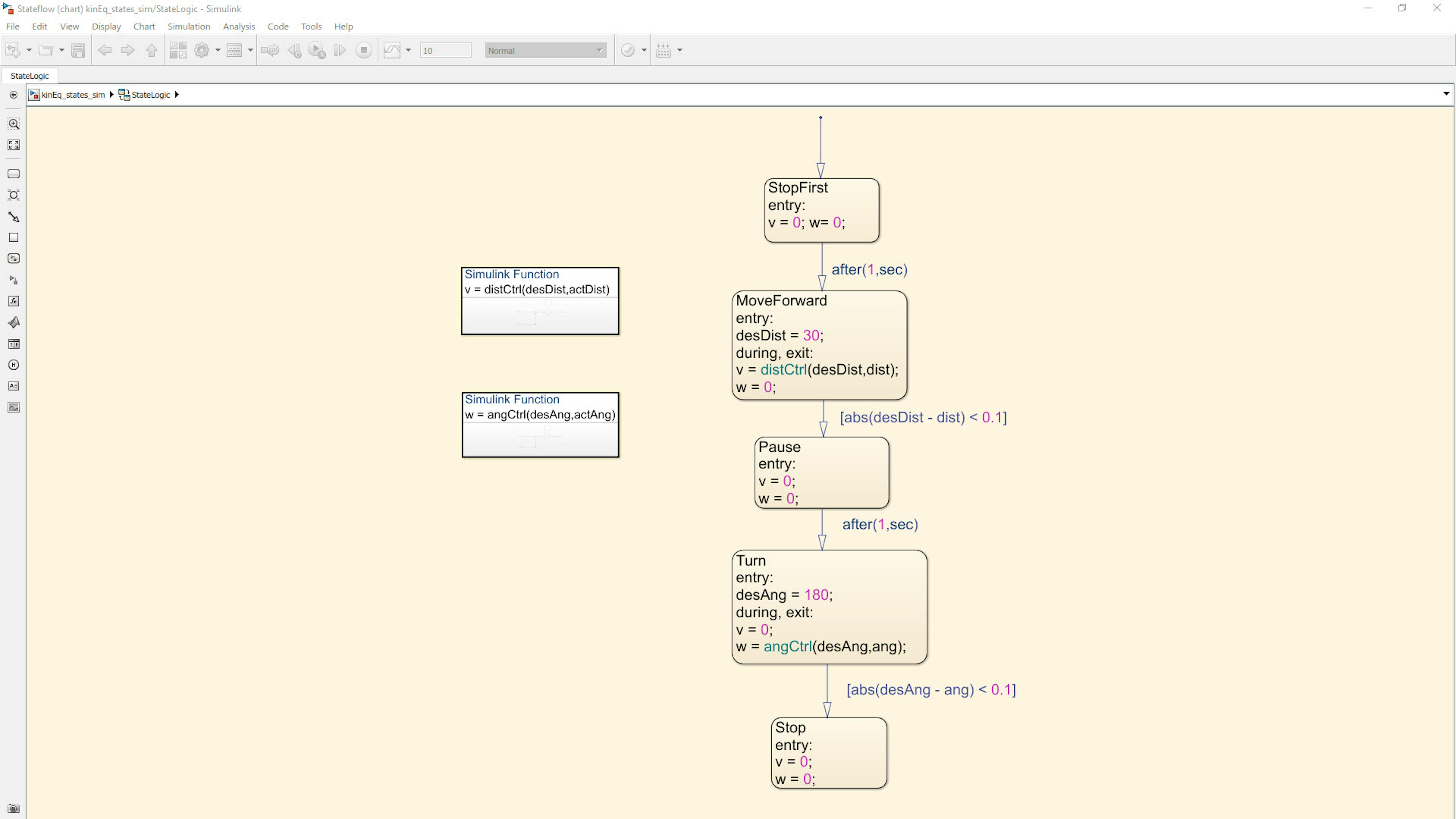Select the MATLAB Function palette tool
This screenshot has width=1456, height=819.
point(14,322)
